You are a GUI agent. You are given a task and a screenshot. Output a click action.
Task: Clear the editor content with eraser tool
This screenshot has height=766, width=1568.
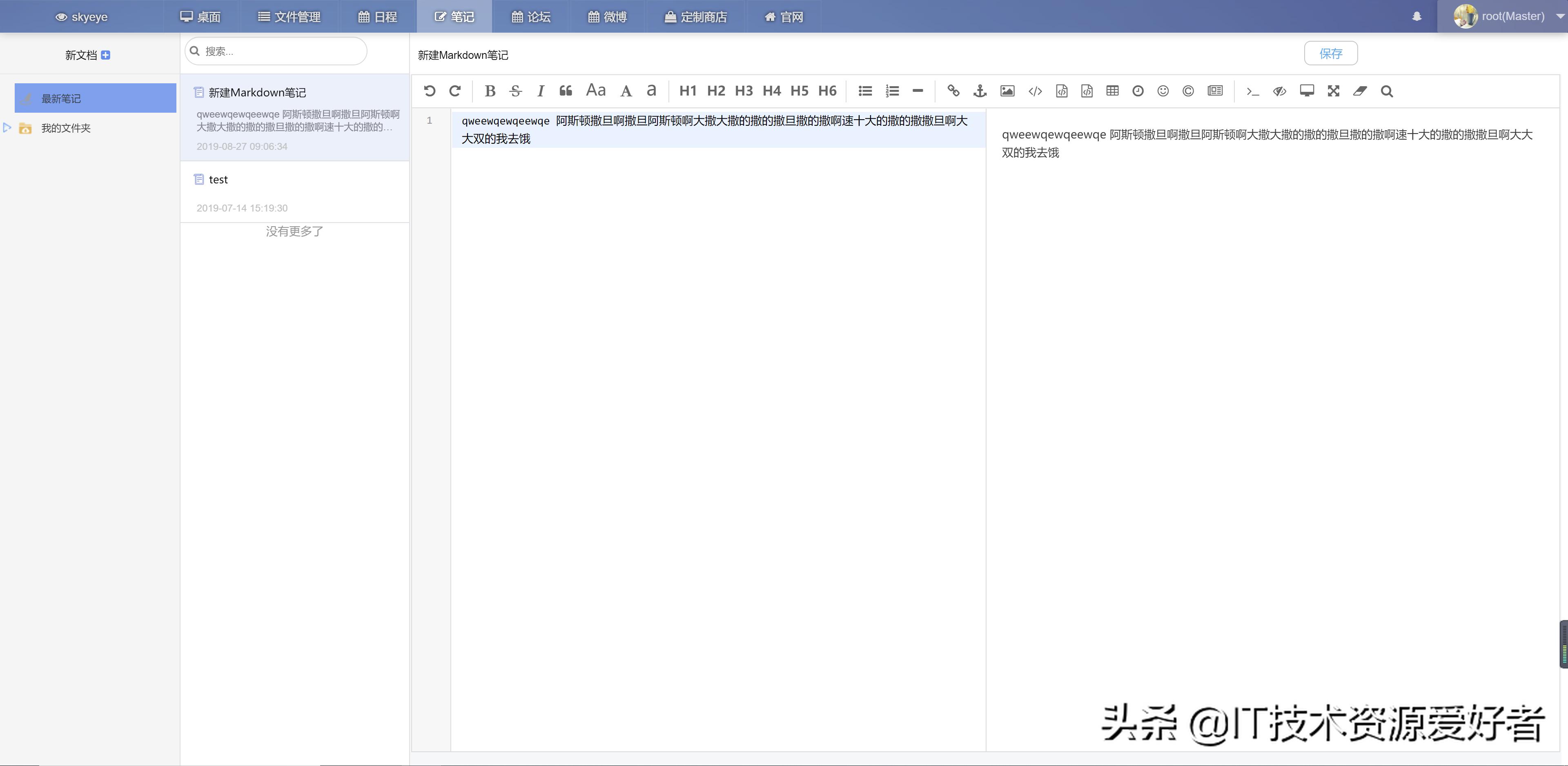point(1361,91)
